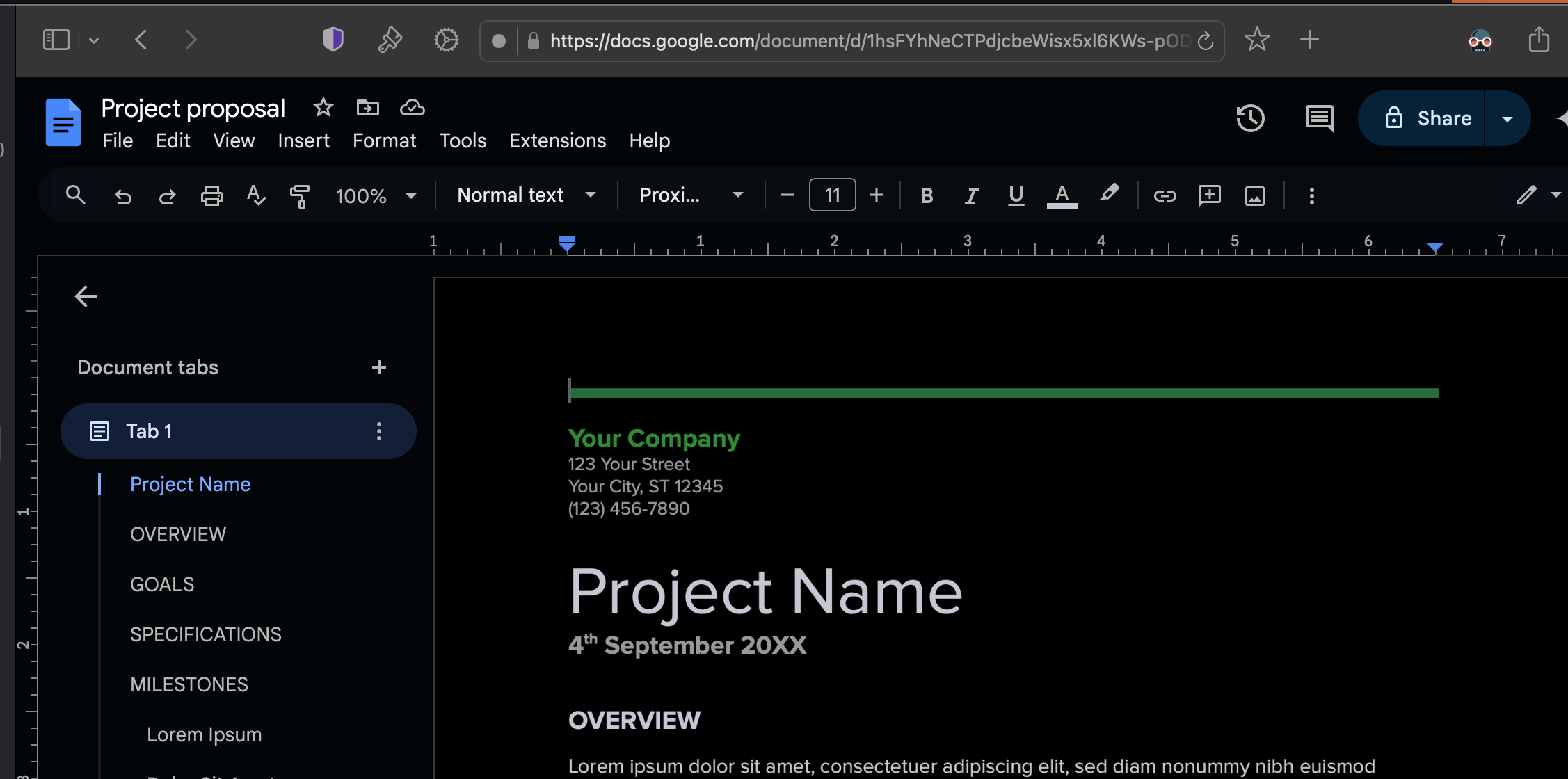
Task: Toggle italic formatting
Action: coord(971,196)
